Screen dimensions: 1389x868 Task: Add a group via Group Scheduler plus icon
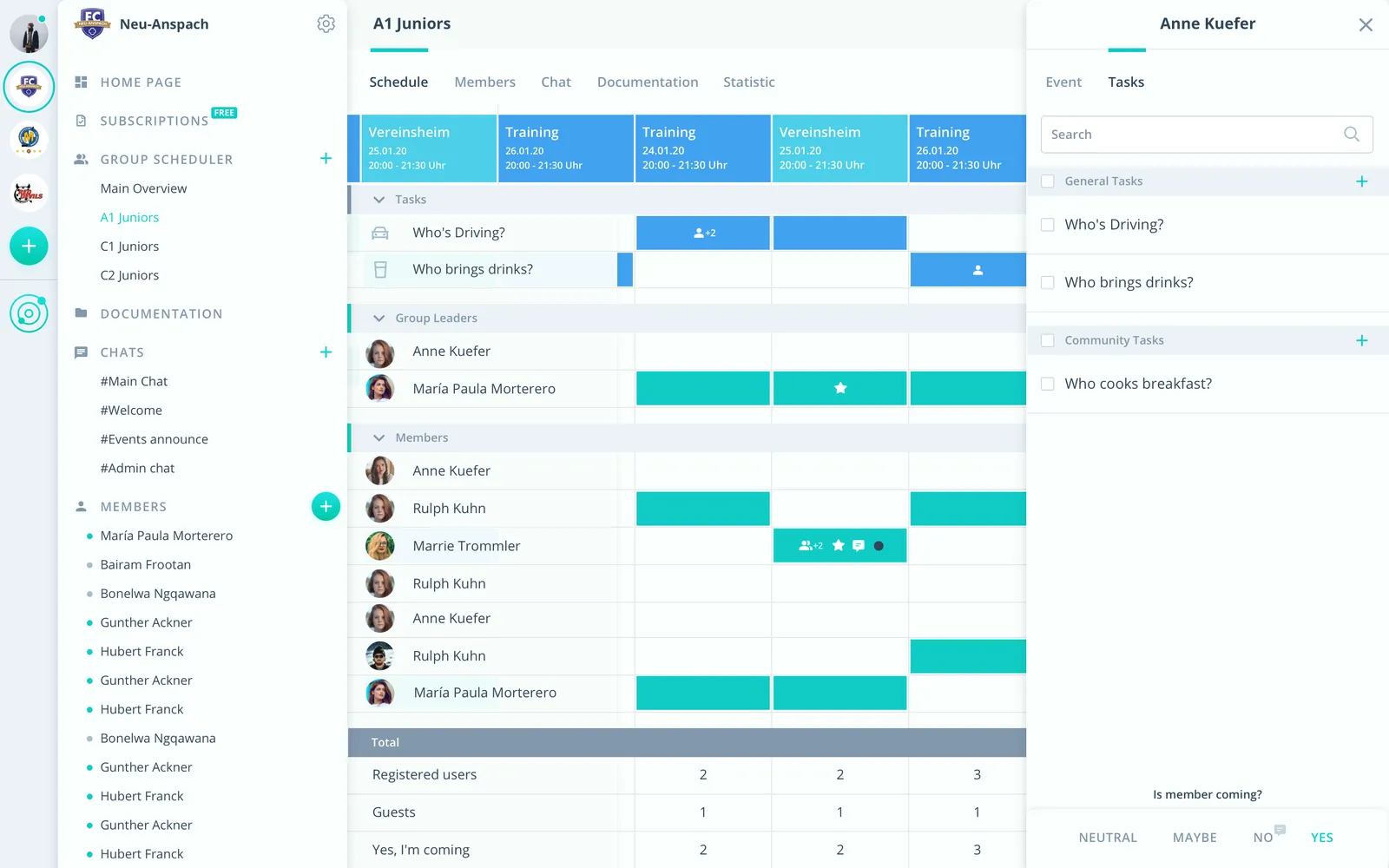point(326,159)
